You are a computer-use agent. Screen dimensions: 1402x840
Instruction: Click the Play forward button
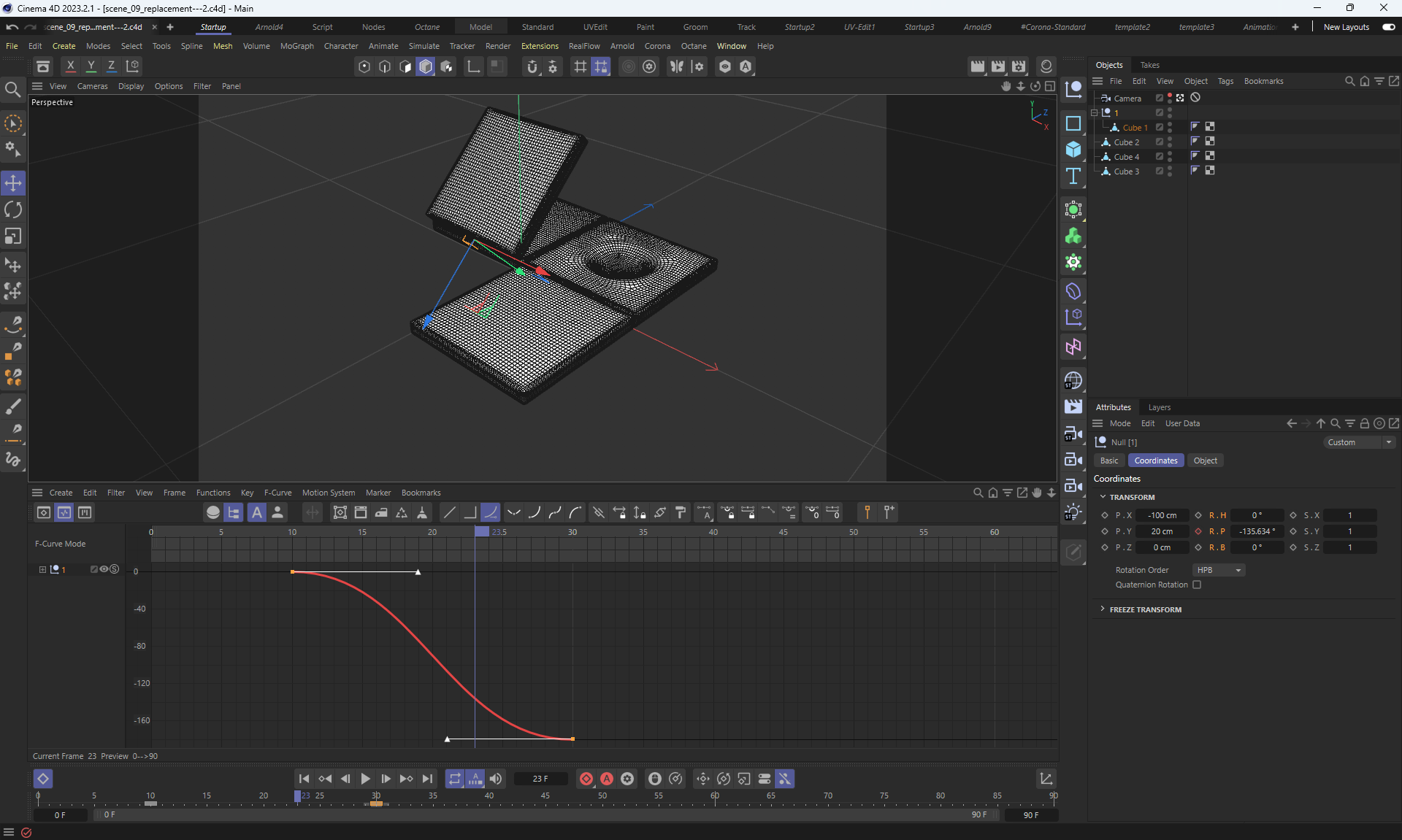point(365,779)
